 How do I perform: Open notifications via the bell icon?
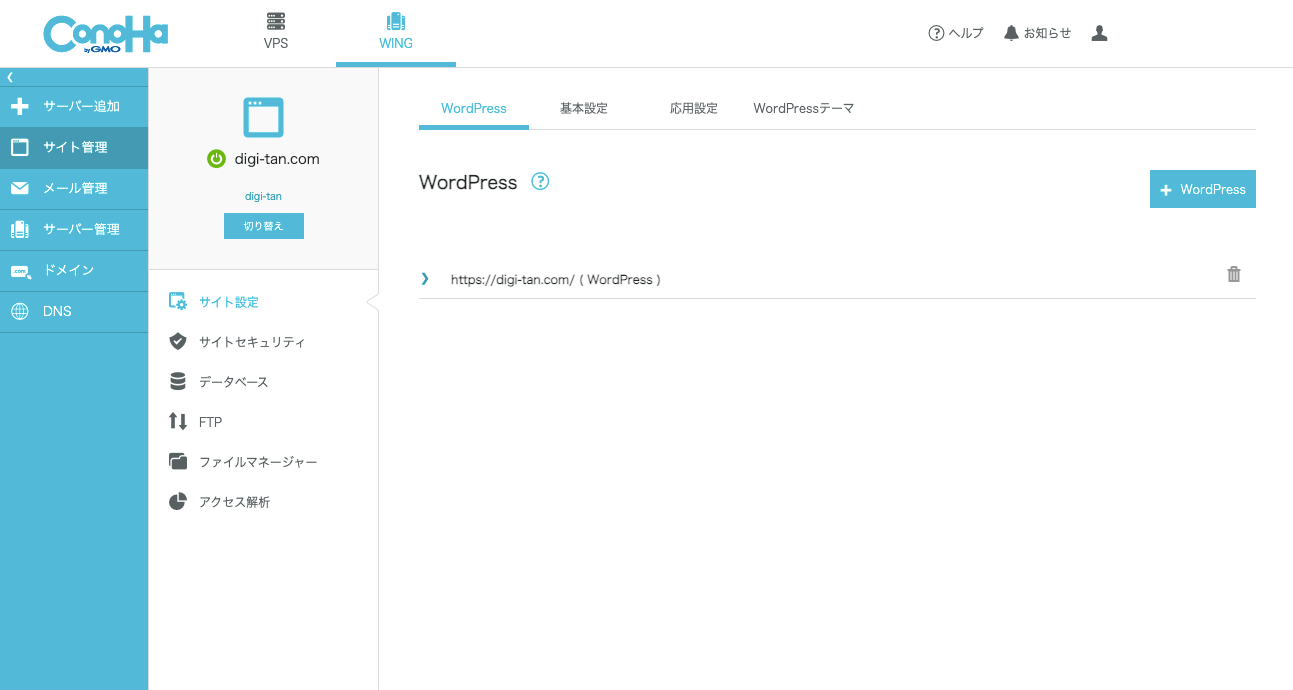pos(1037,33)
